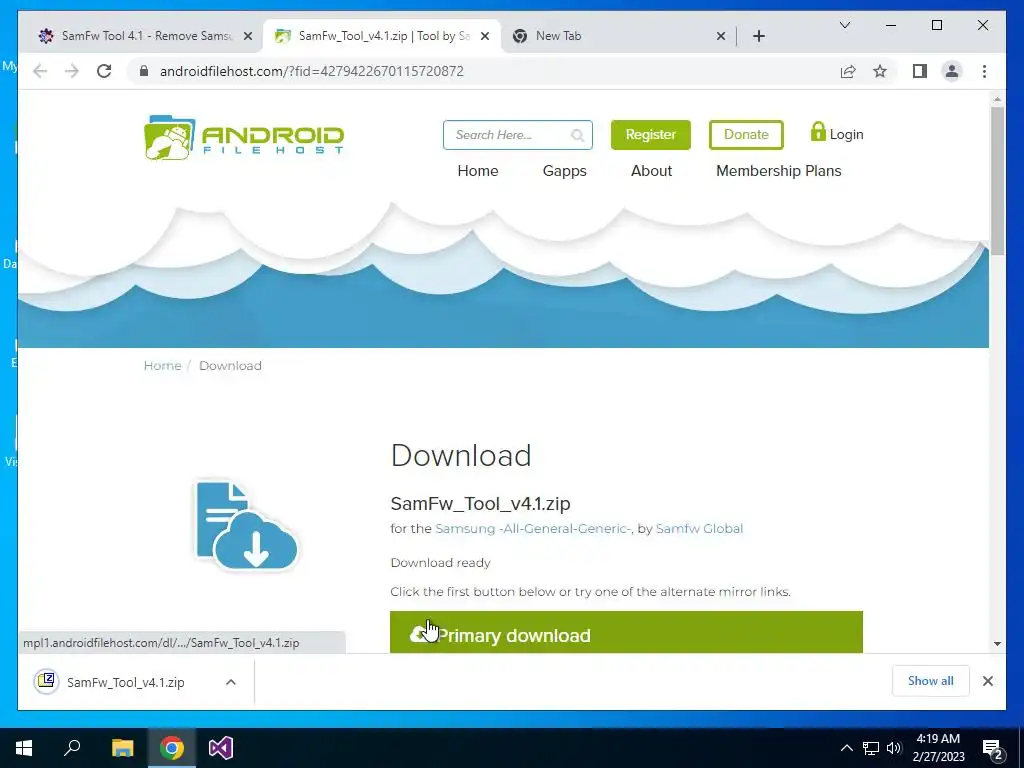Click the scrollbar down arrow

click(x=997, y=644)
